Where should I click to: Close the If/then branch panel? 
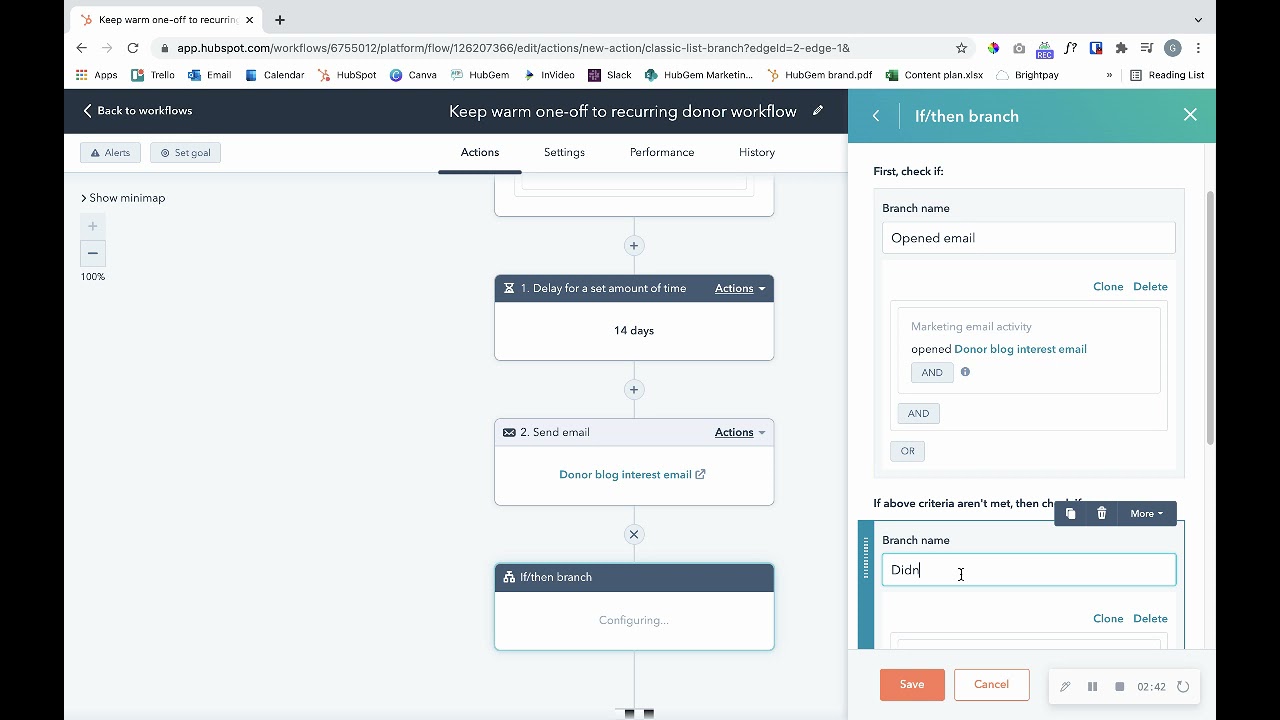(x=1190, y=115)
